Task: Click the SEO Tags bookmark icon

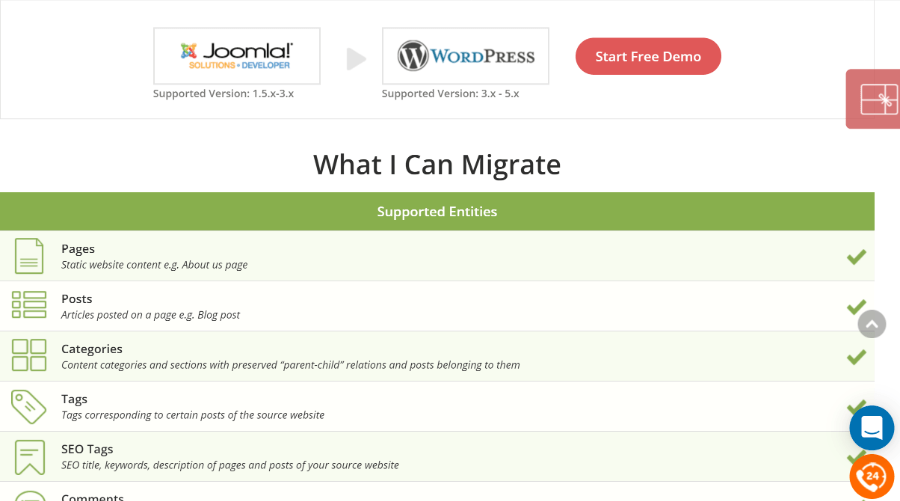Action: 29,457
